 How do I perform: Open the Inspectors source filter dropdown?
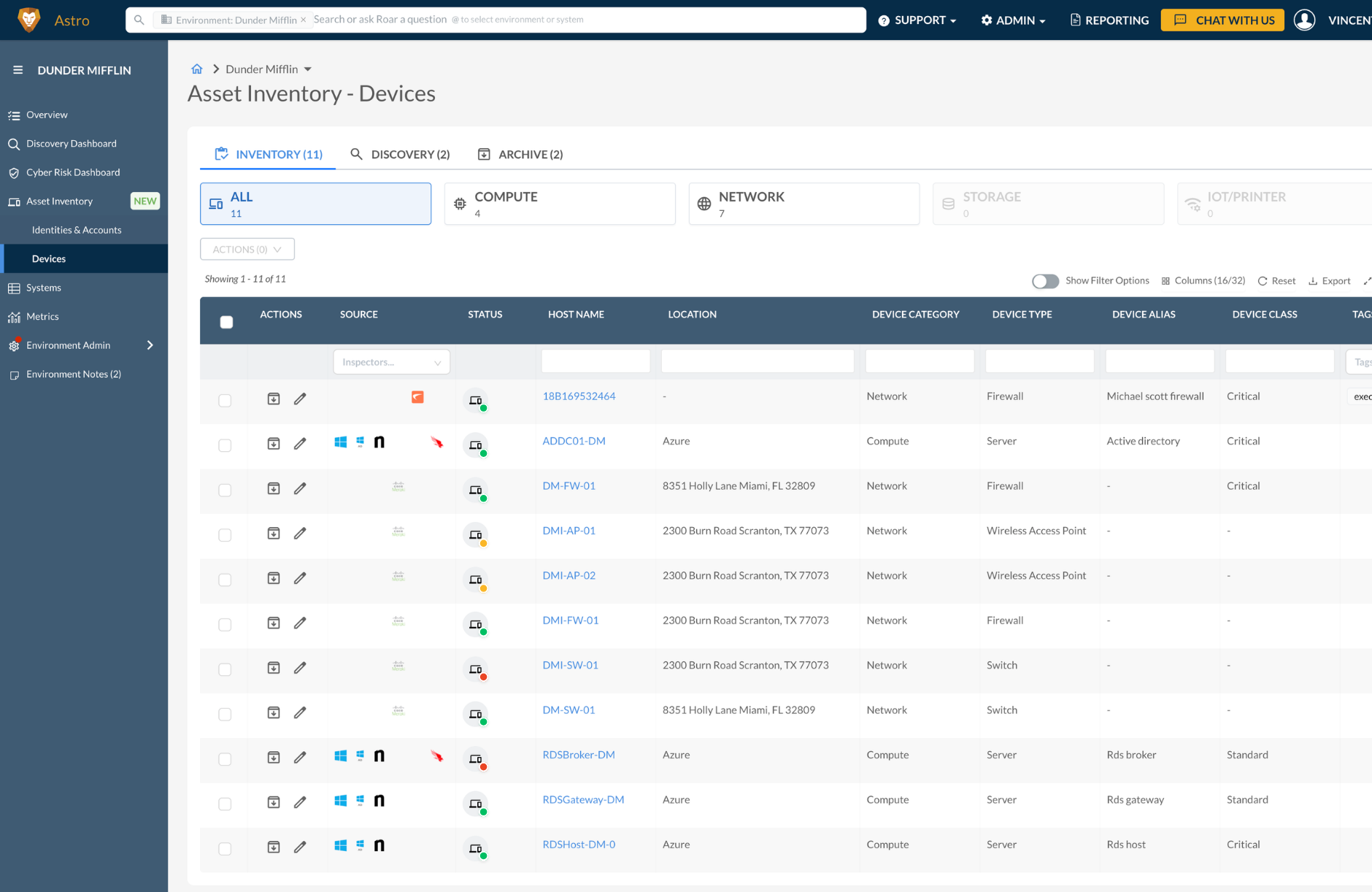click(392, 362)
